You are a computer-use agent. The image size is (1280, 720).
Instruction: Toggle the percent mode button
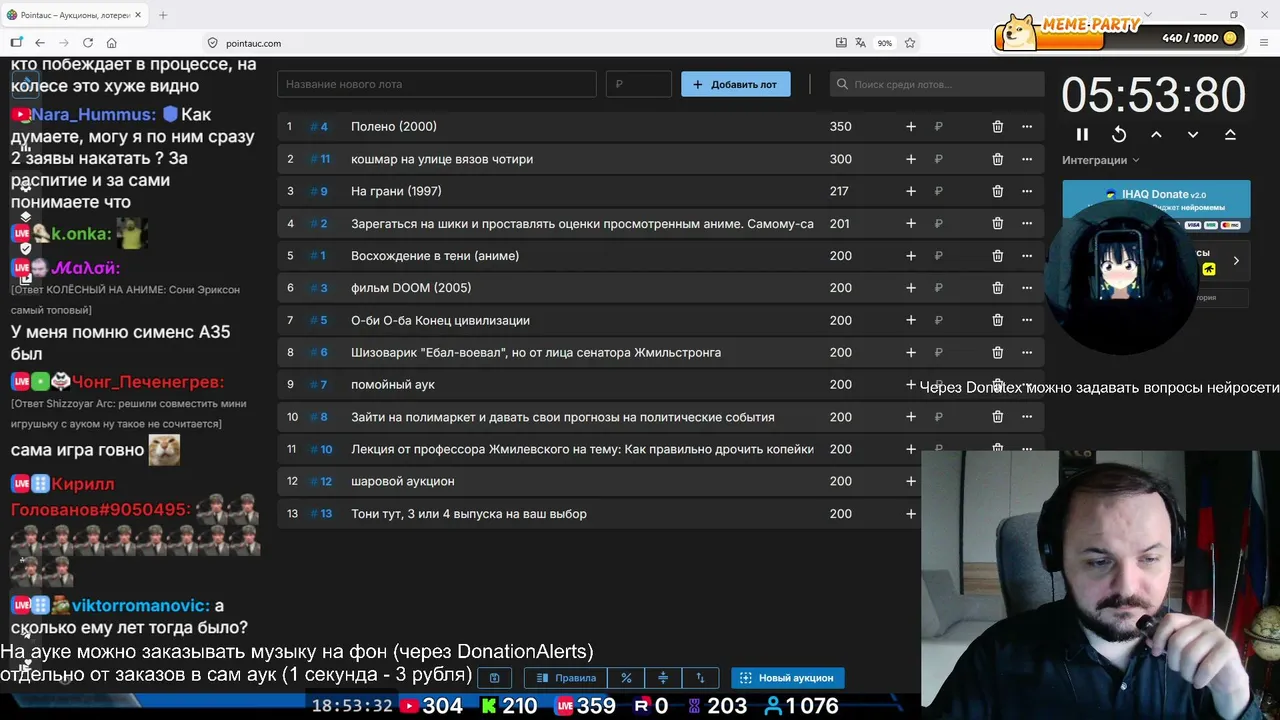click(626, 678)
